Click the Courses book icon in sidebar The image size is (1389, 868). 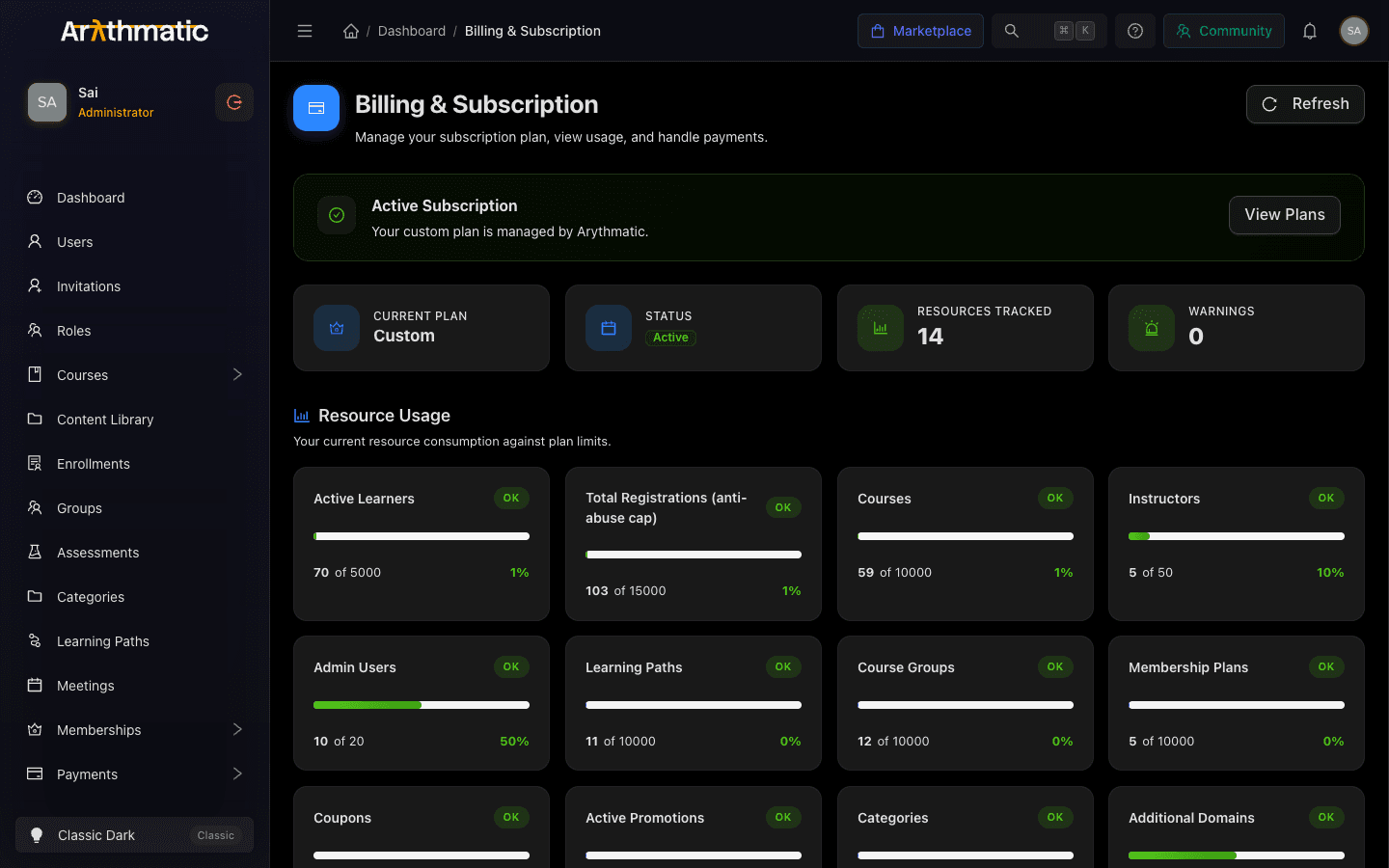(x=35, y=375)
